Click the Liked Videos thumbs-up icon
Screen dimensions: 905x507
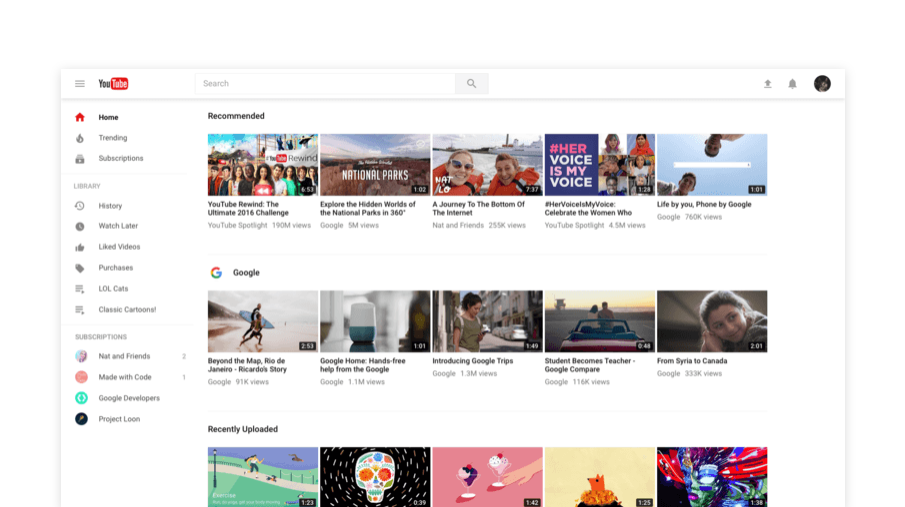(80, 247)
